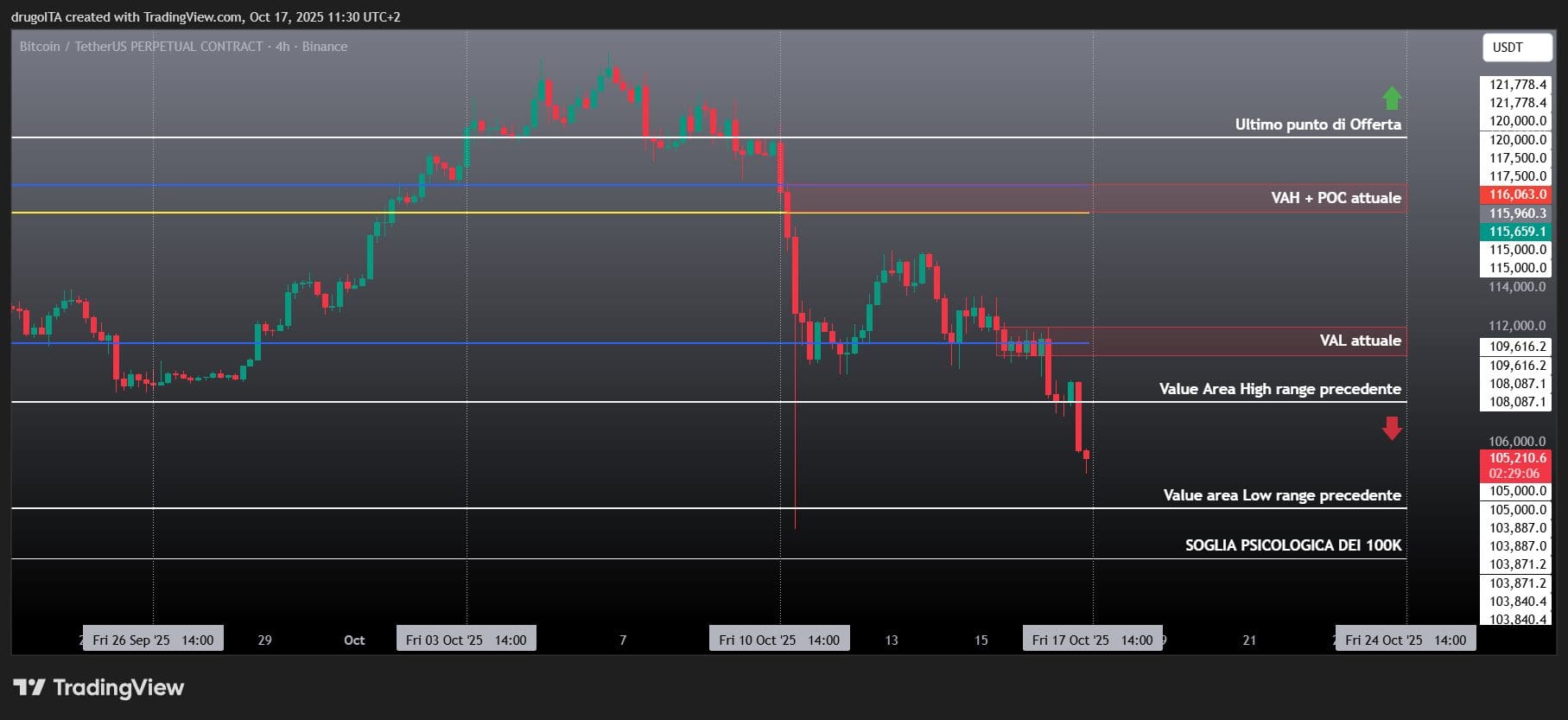This screenshot has height=720, width=1568.
Task: Click the 'Fri 17 Oct '25 14:00' date marker
Action: coord(1092,640)
